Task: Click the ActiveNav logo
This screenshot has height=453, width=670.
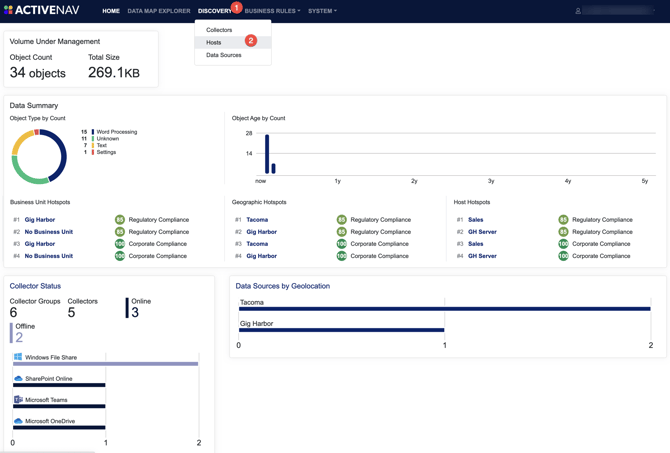Action: tap(42, 10)
